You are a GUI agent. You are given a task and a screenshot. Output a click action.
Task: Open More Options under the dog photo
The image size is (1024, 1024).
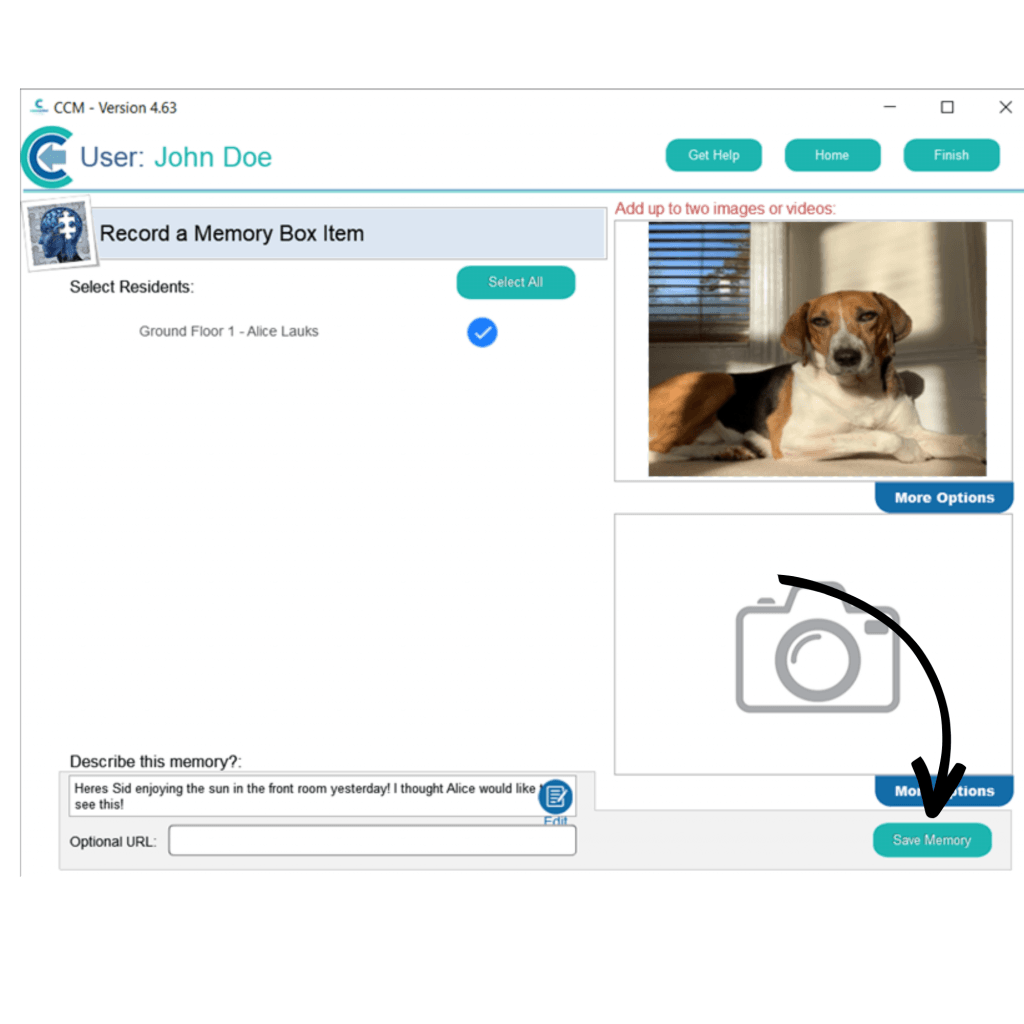[943, 498]
